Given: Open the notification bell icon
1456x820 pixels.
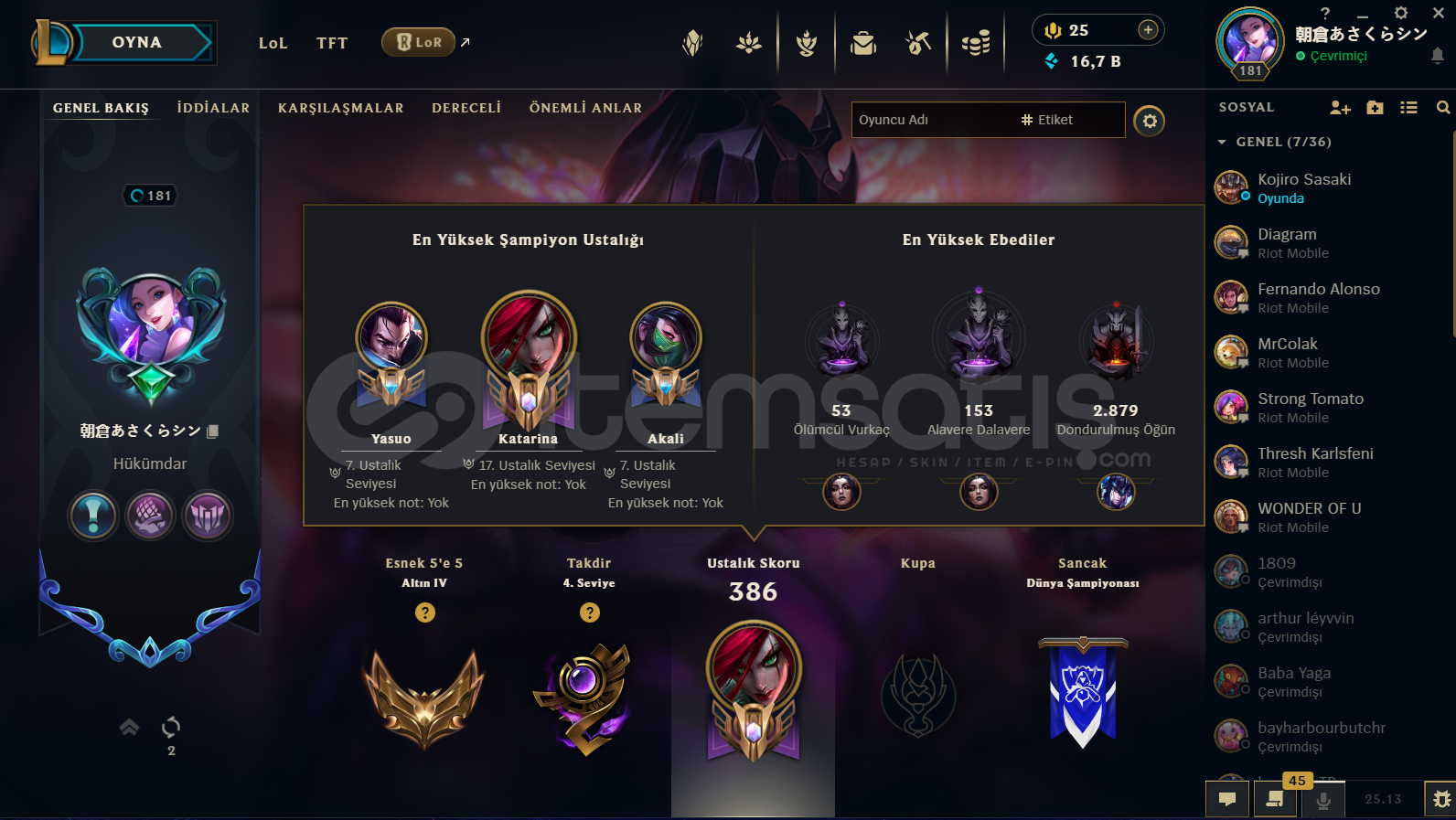Looking at the screenshot, I should point(1438,57).
